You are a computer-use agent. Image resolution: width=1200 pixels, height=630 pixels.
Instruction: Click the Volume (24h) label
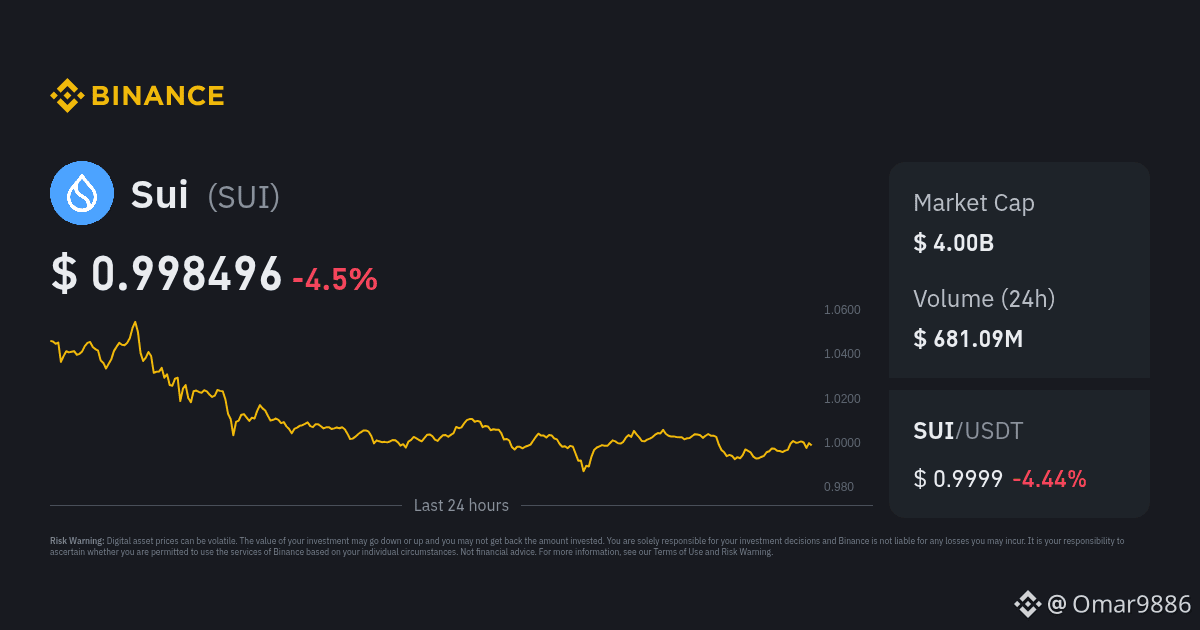tap(984, 298)
